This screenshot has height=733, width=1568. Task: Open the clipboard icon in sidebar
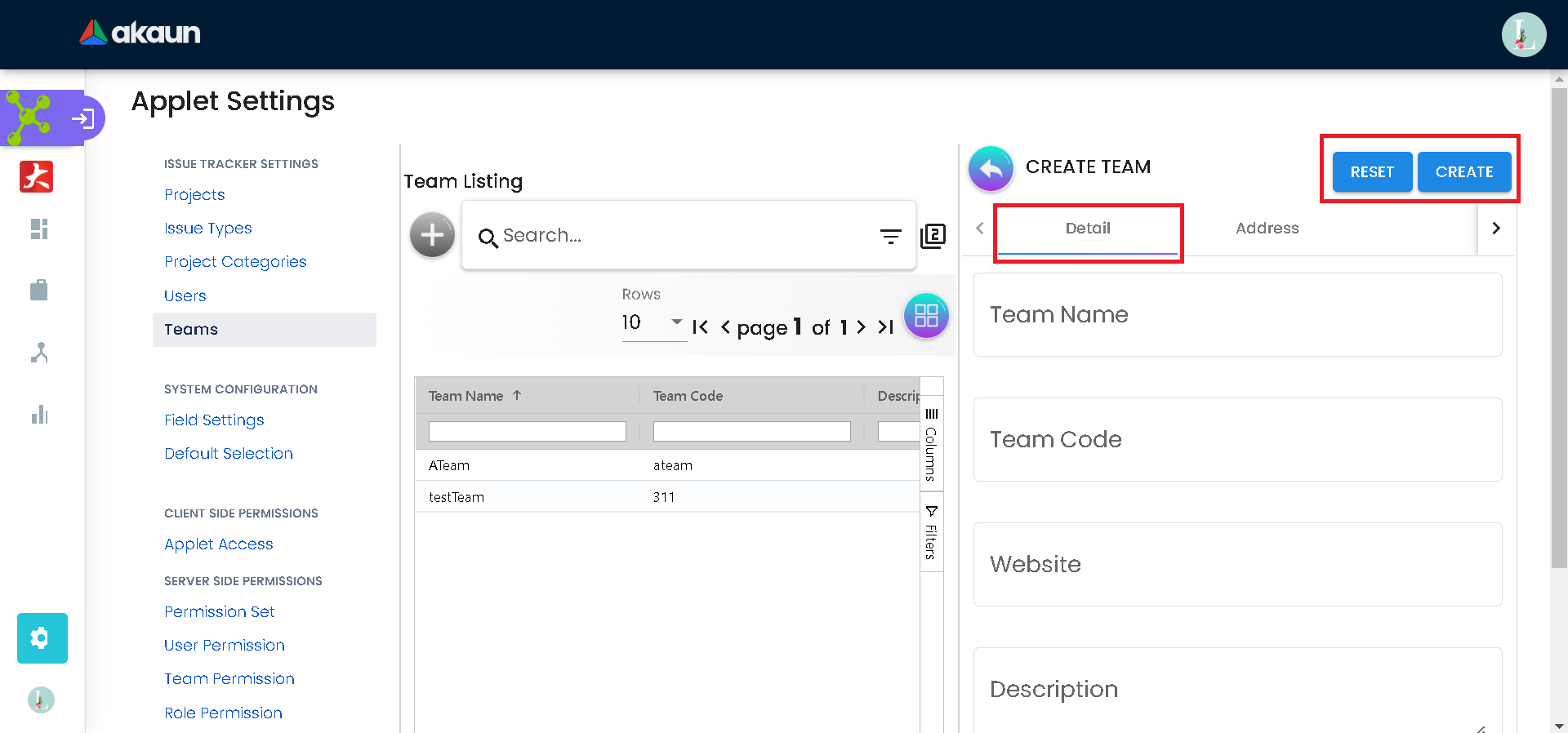39,290
